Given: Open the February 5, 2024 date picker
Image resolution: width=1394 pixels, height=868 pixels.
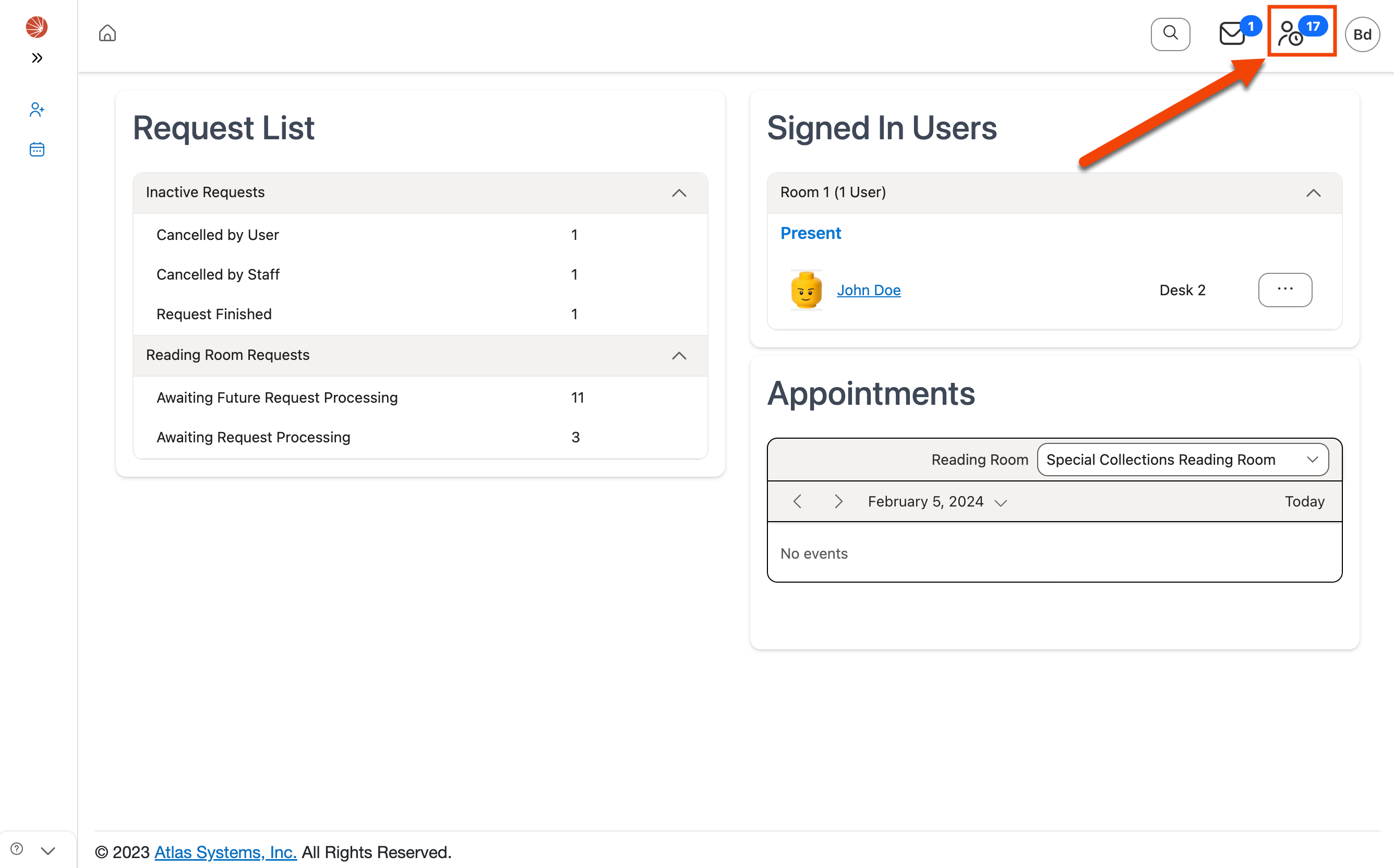Looking at the screenshot, I should 937,501.
